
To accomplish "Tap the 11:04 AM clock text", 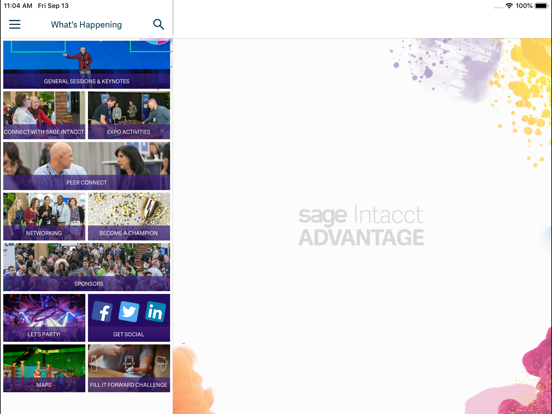I will click(x=18, y=6).
